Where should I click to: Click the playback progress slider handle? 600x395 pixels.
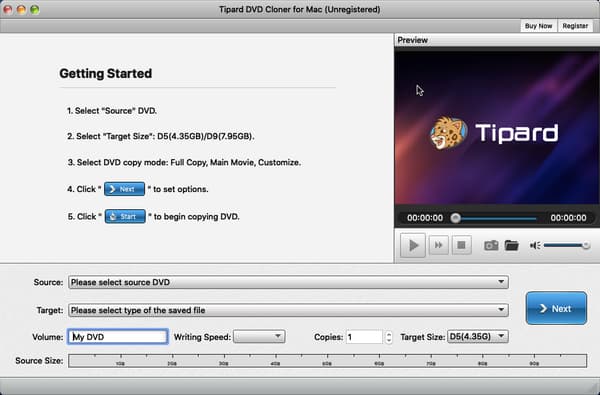[x=455, y=218]
